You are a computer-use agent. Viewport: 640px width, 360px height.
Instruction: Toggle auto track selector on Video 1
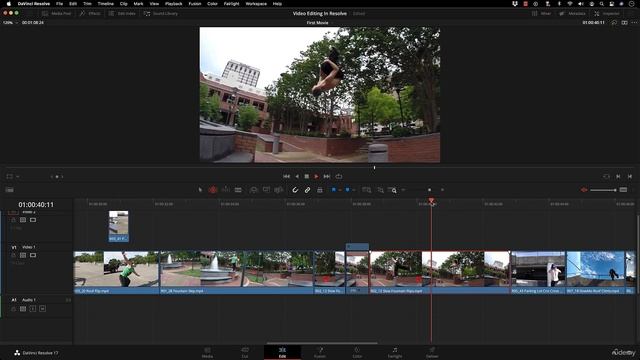tap(23, 255)
